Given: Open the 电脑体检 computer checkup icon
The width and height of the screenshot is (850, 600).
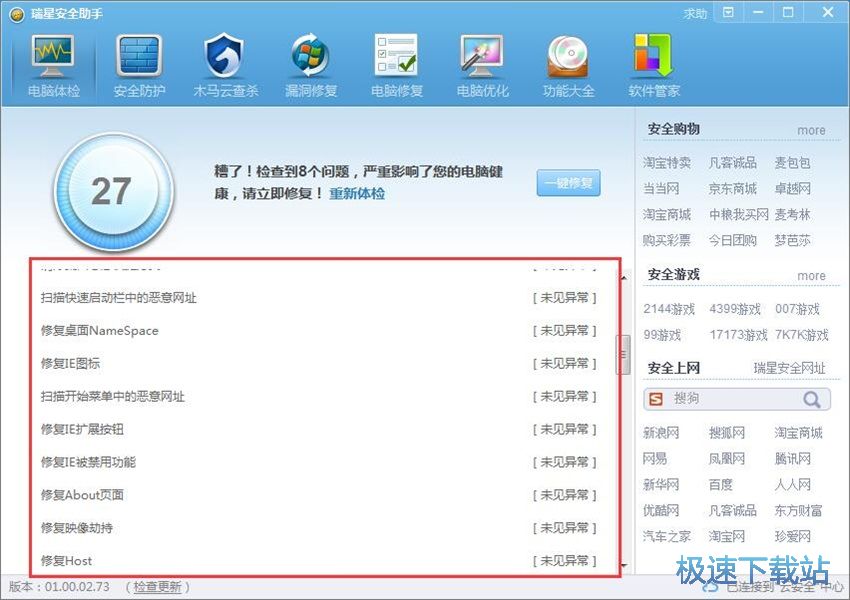Looking at the screenshot, I should pos(53,56).
